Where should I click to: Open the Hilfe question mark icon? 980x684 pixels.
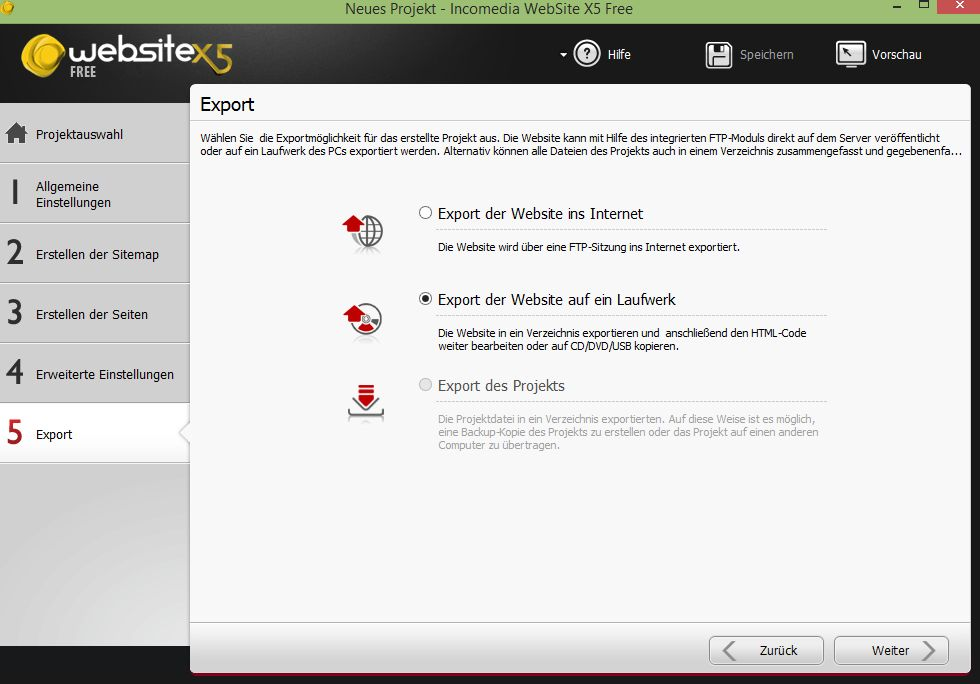point(587,54)
